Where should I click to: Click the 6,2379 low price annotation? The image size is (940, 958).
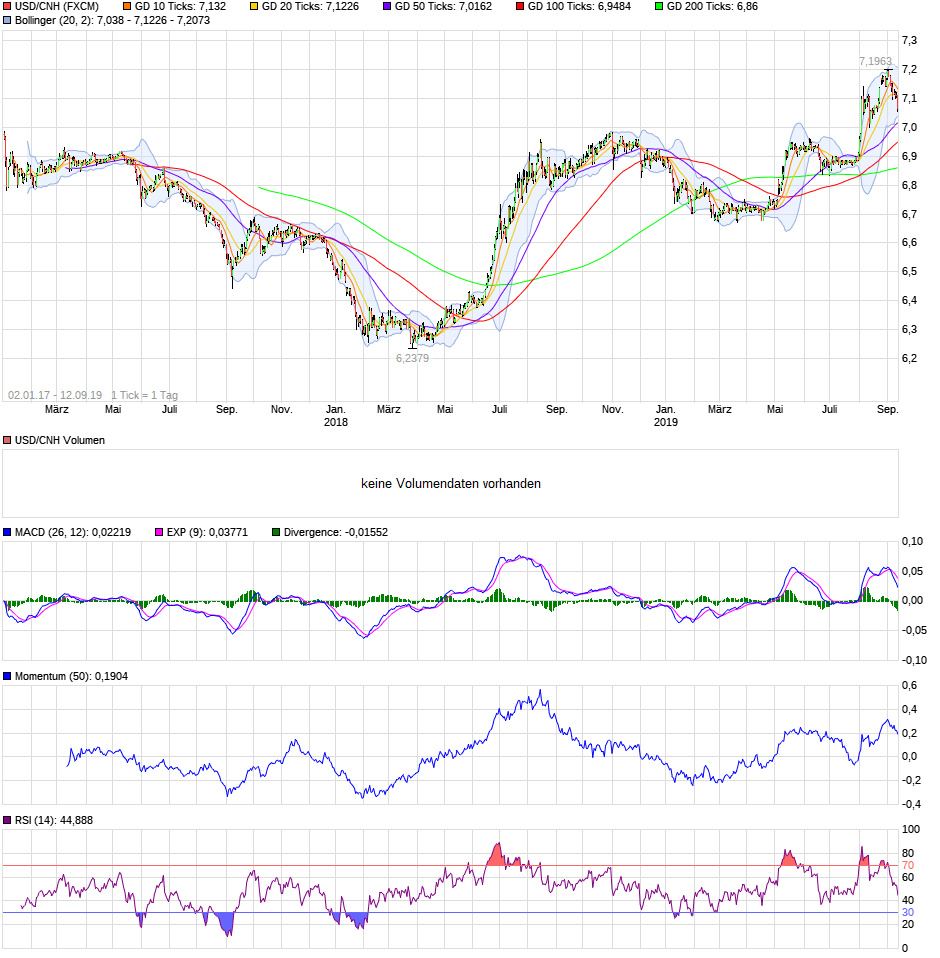412,359
